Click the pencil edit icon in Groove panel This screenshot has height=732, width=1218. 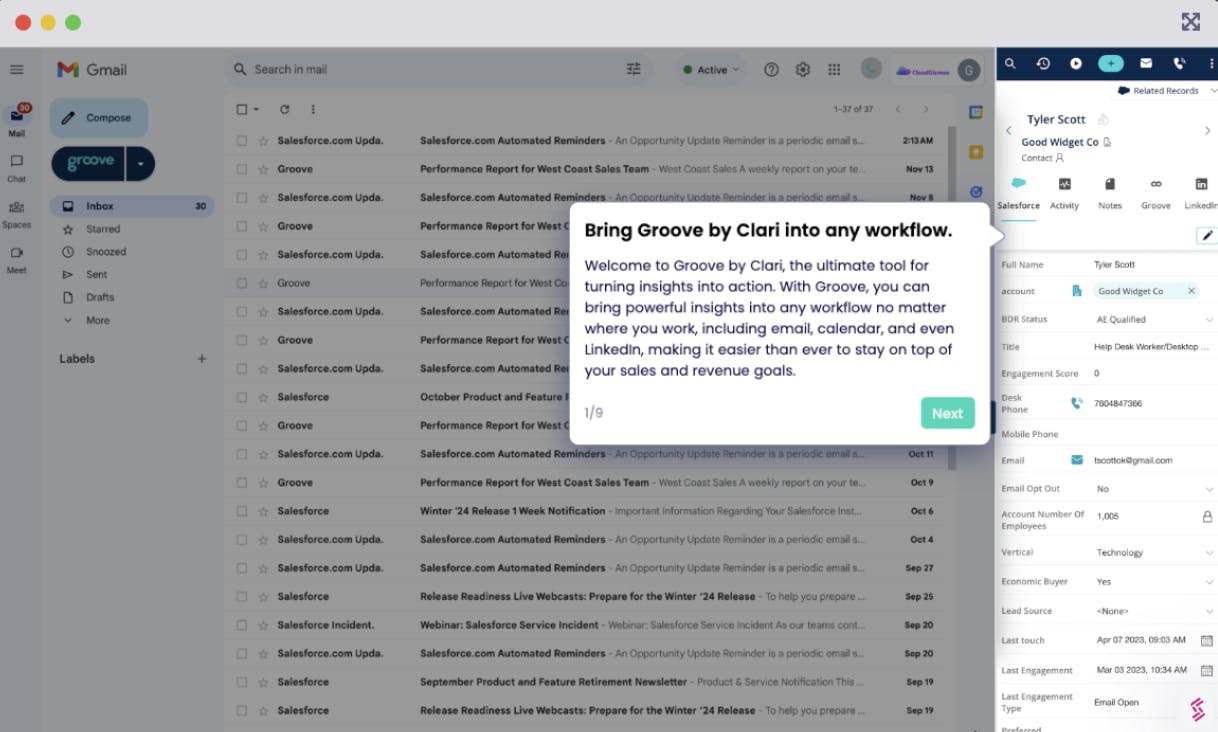(1207, 235)
